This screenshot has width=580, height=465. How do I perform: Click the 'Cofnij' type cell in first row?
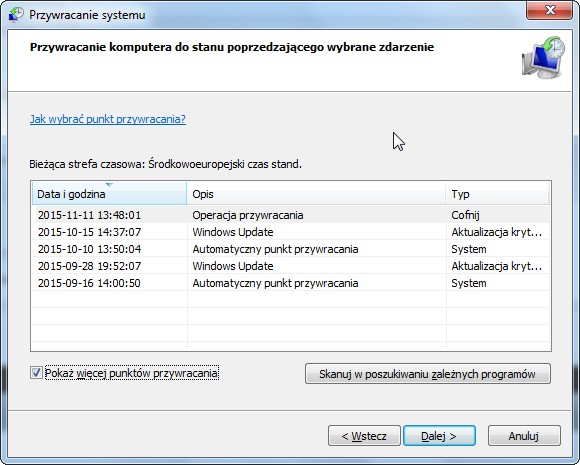[x=465, y=215]
